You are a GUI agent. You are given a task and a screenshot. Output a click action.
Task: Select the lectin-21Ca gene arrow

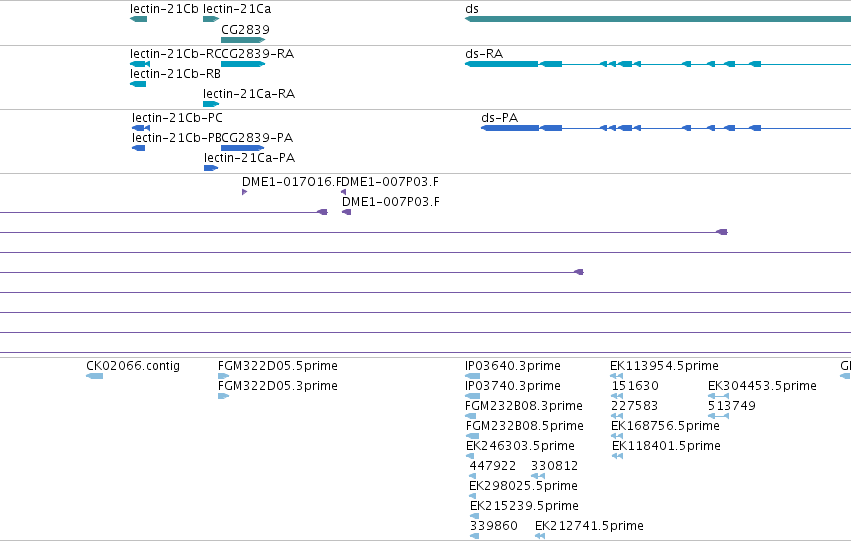(x=211, y=19)
